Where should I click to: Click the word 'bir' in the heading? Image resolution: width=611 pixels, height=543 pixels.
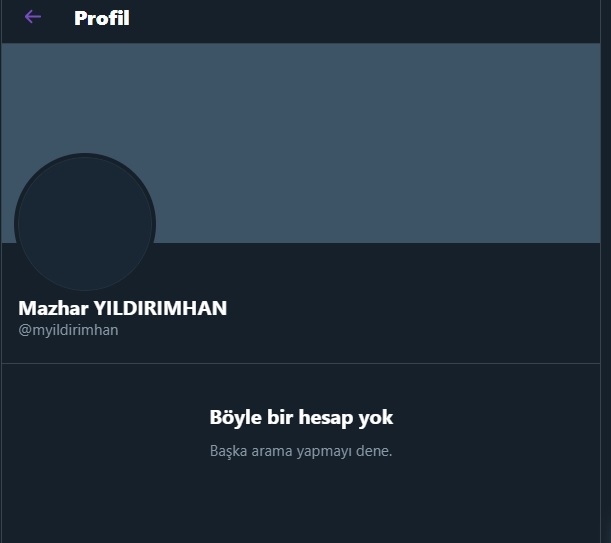280,417
